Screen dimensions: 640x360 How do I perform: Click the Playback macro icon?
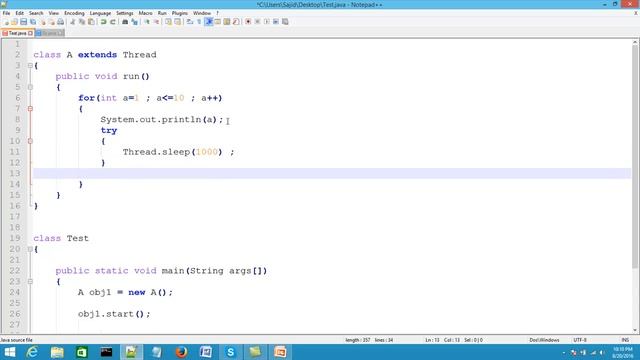point(267,22)
